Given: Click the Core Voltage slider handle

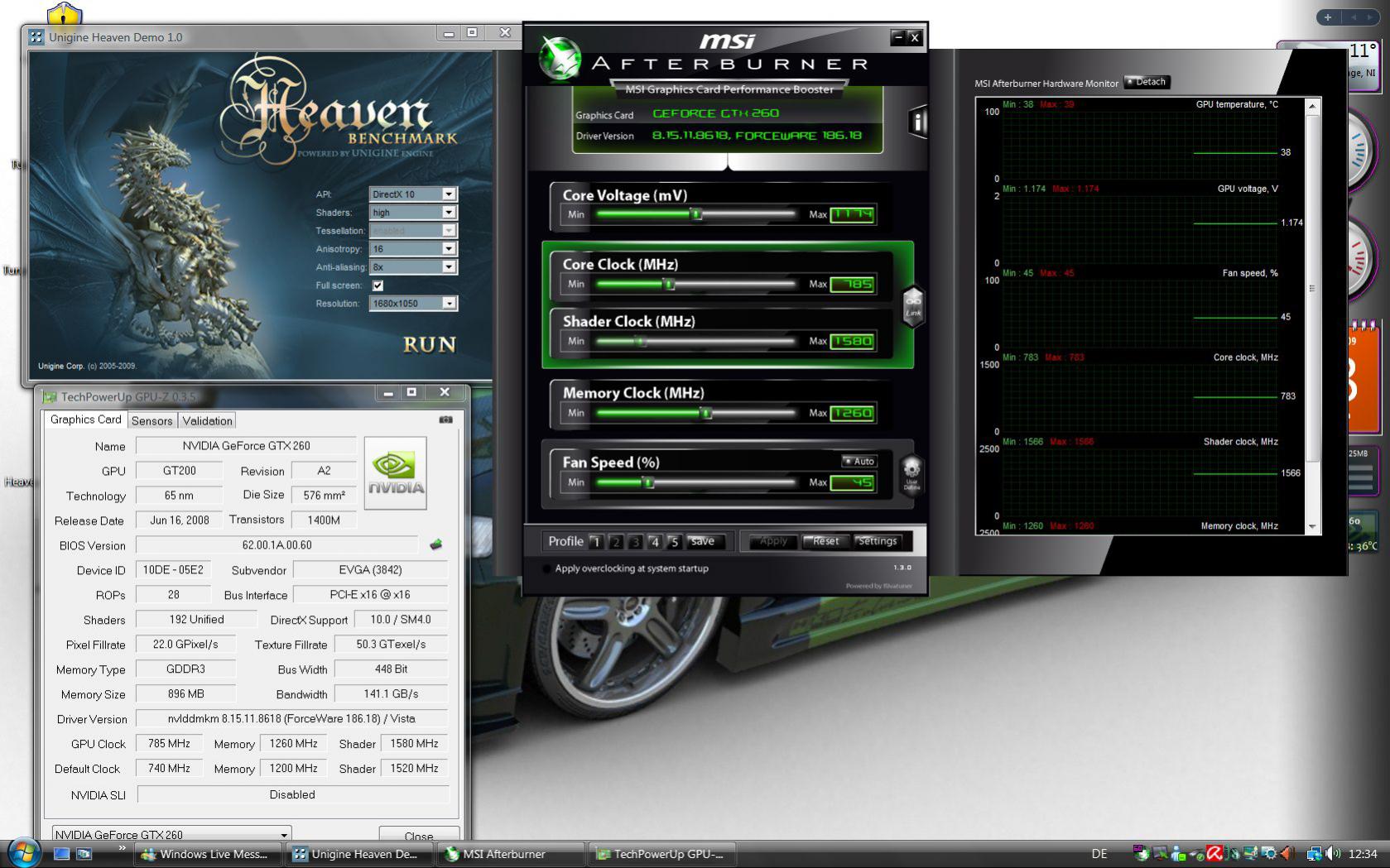Looking at the screenshot, I should coord(696,214).
